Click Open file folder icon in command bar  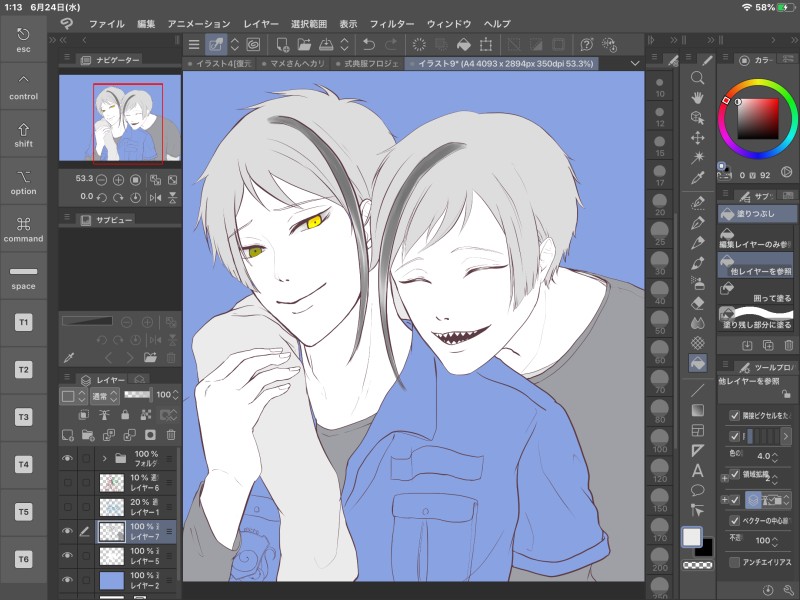[304, 45]
